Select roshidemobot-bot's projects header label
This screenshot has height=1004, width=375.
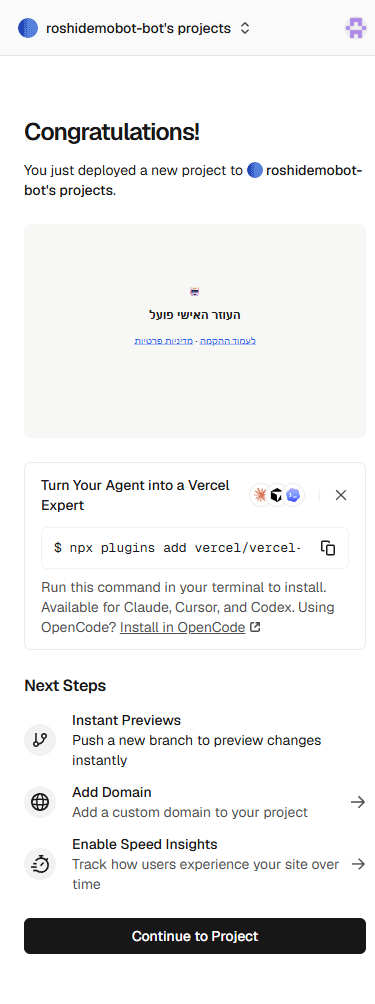[138, 28]
